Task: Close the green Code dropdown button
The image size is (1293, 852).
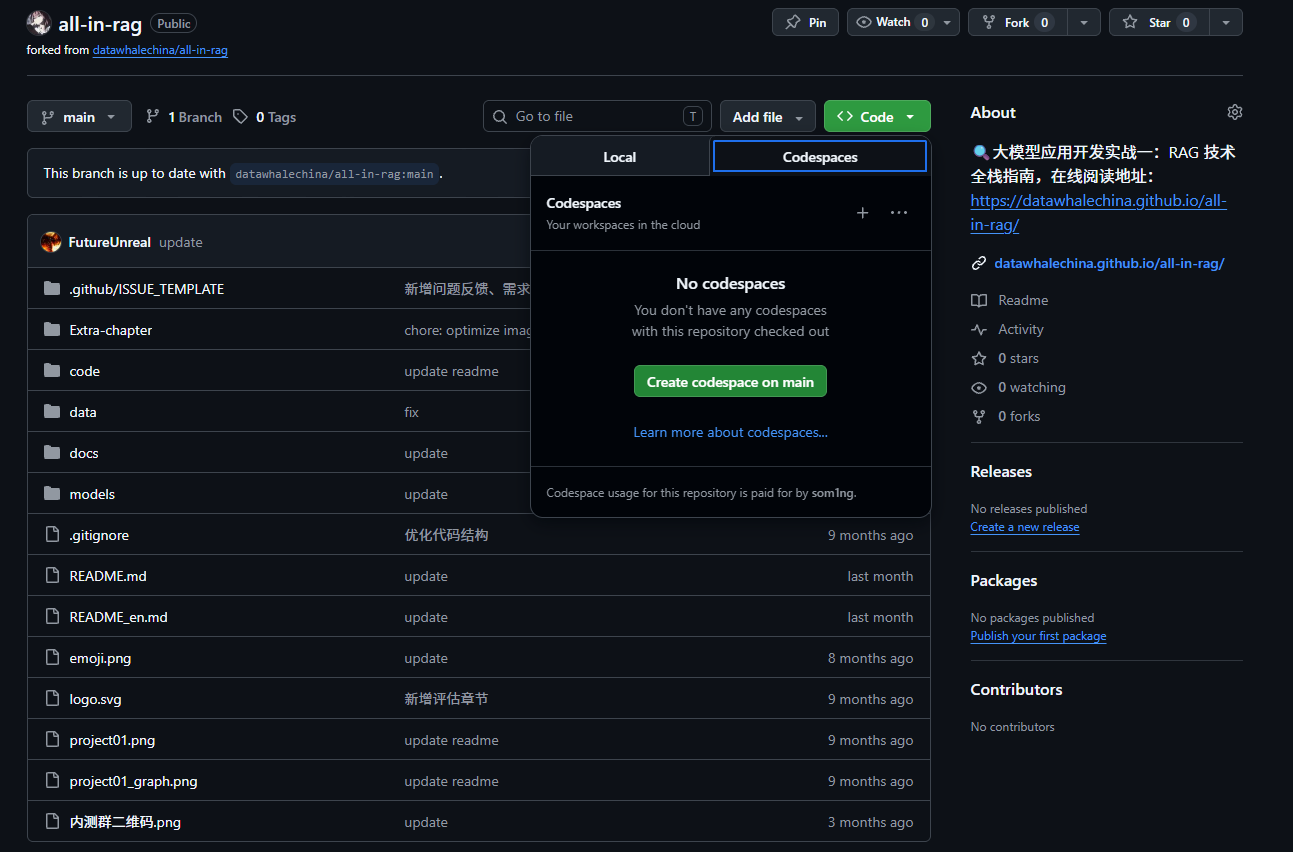Action: 877,117
